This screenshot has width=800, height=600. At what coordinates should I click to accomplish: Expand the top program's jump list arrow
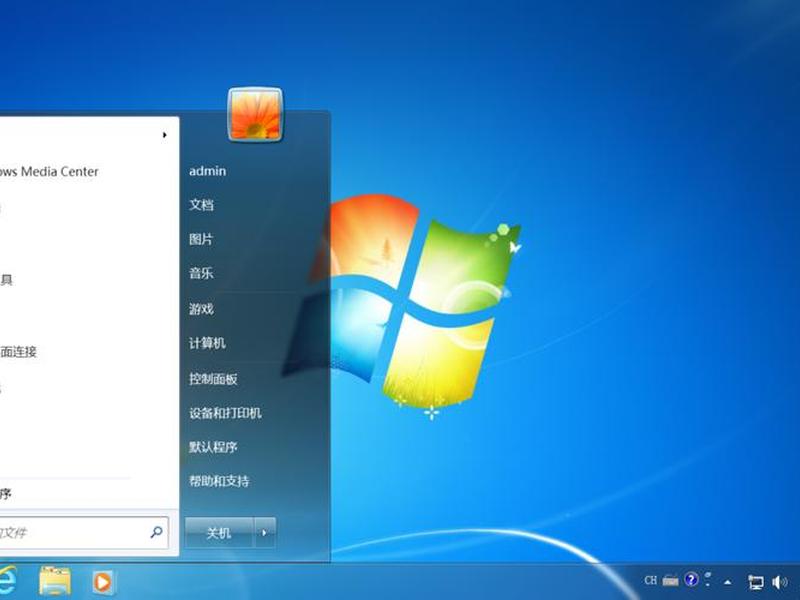[164, 135]
